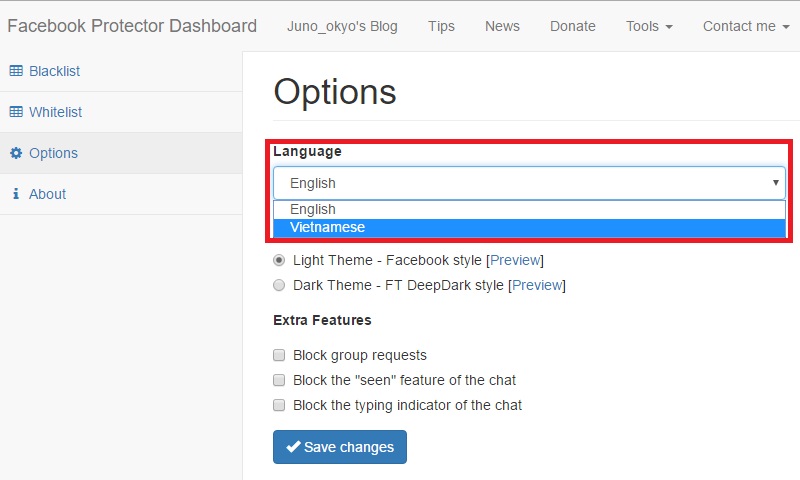Open the Language dropdown box

(529, 183)
